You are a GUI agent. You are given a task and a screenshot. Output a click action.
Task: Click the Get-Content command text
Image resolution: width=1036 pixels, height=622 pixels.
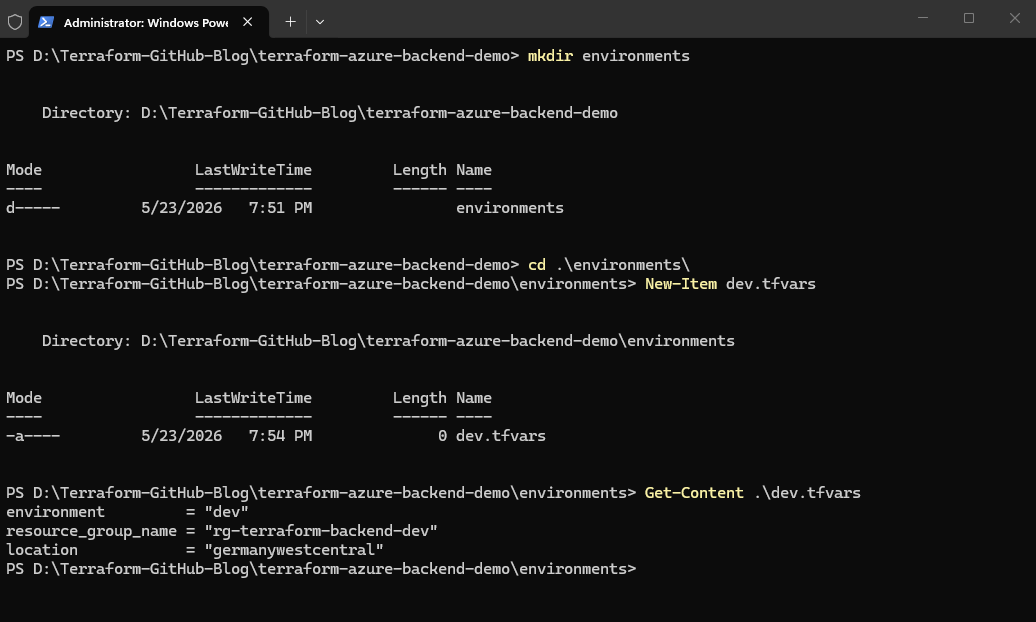click(694, 492)
